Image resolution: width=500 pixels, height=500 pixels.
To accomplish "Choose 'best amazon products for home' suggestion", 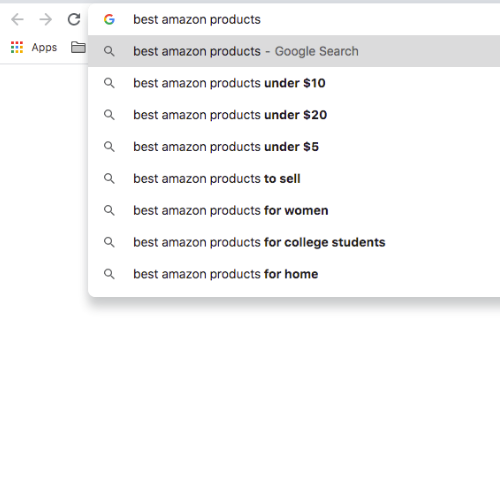I will tap(294, 274).
